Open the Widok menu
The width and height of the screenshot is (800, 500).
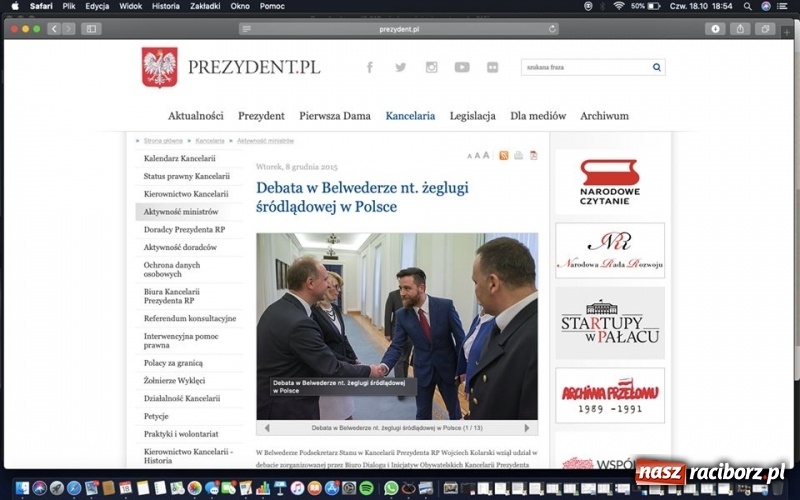point(130,6)
